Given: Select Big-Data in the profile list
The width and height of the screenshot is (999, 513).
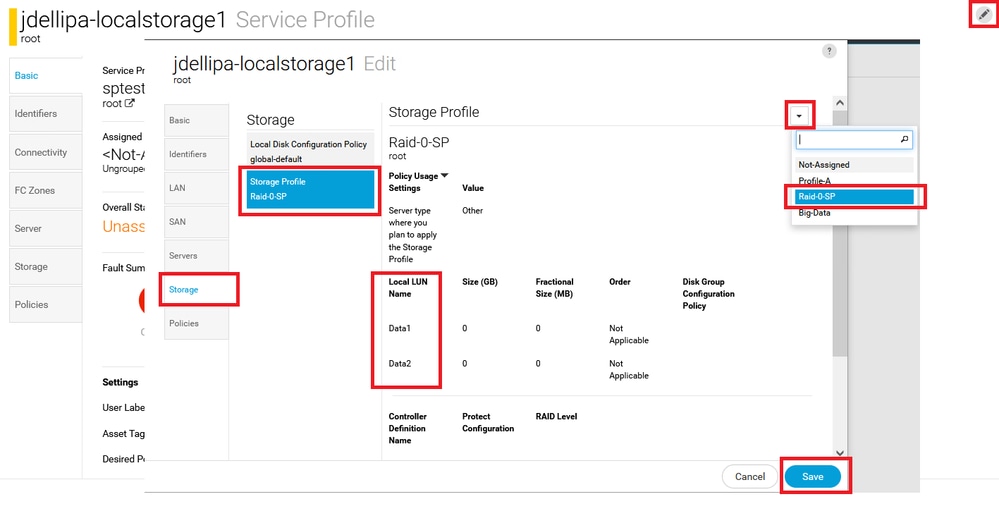Looking at the screenshot, I should pos(854,213).
